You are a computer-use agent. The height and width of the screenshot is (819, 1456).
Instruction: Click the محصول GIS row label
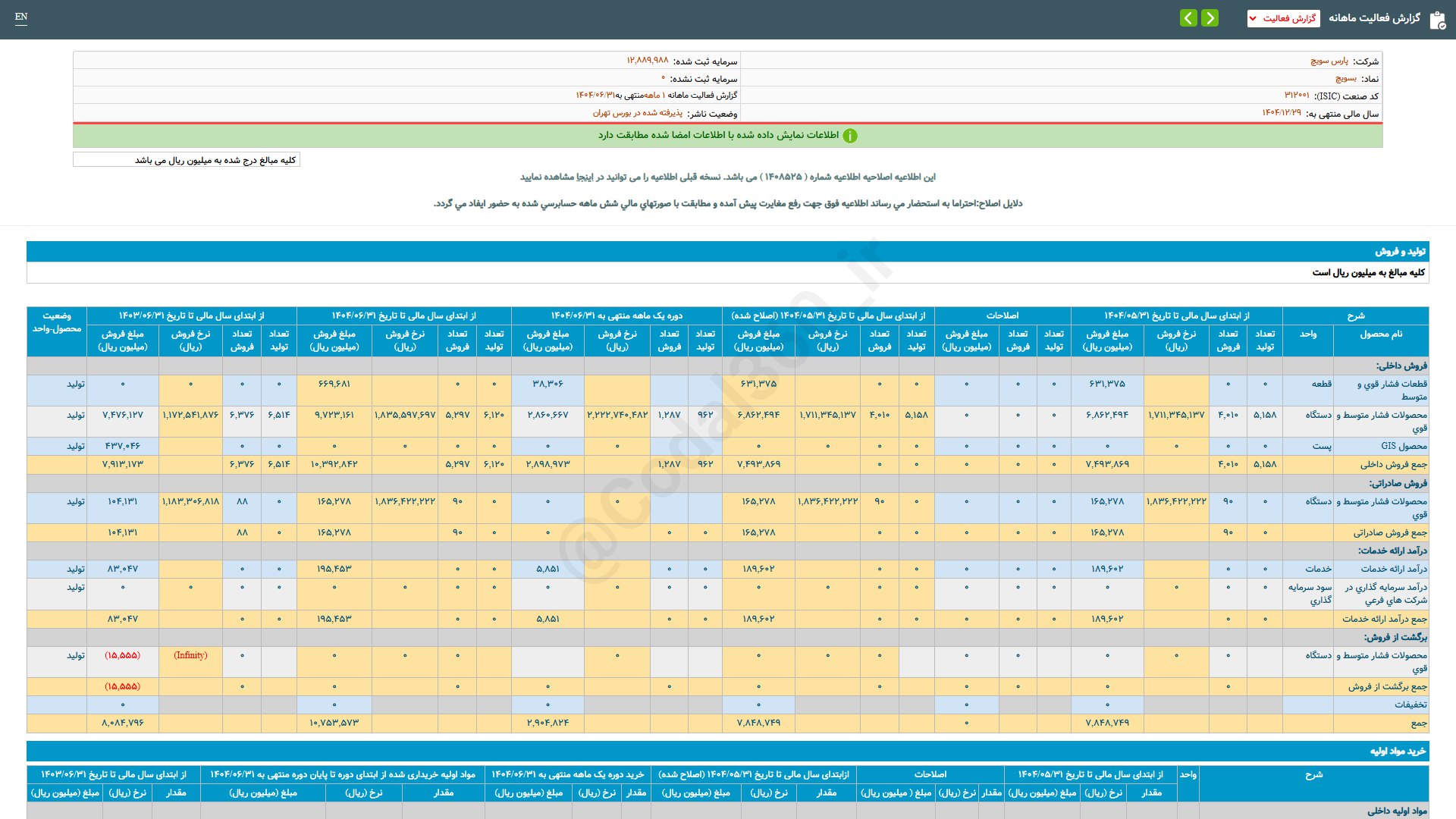[1404, 446]
